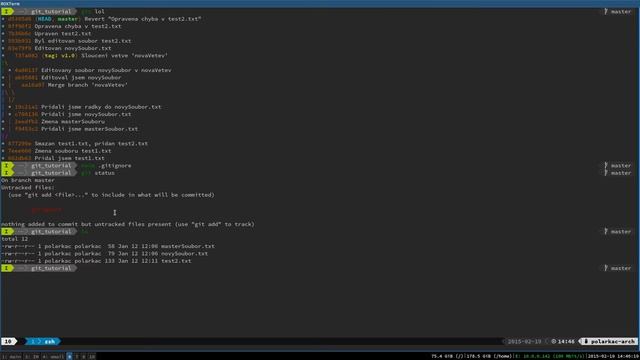Switch to workspace '3: IM'

(x=32, y=357)
